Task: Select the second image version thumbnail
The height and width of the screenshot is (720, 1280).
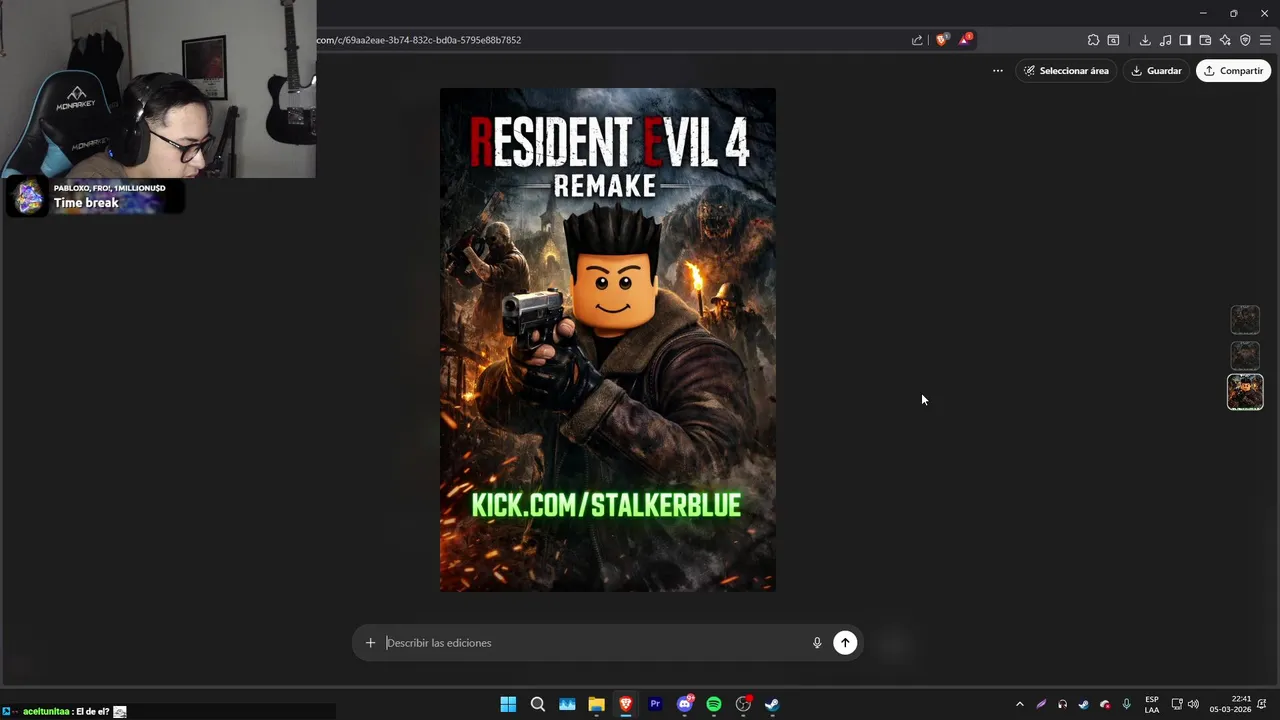Action: (1245, 356)
